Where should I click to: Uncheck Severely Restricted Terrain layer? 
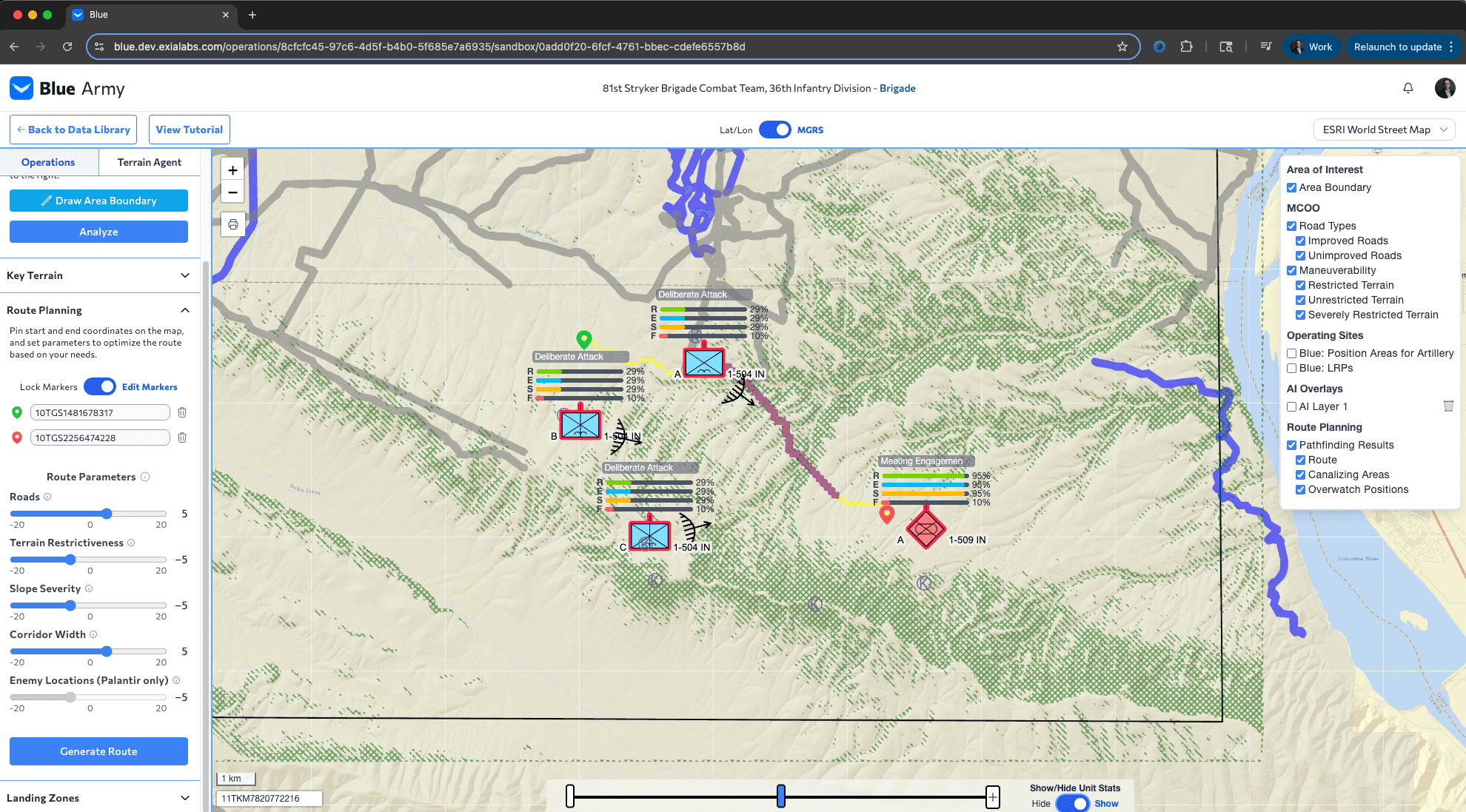[1300, 315]
